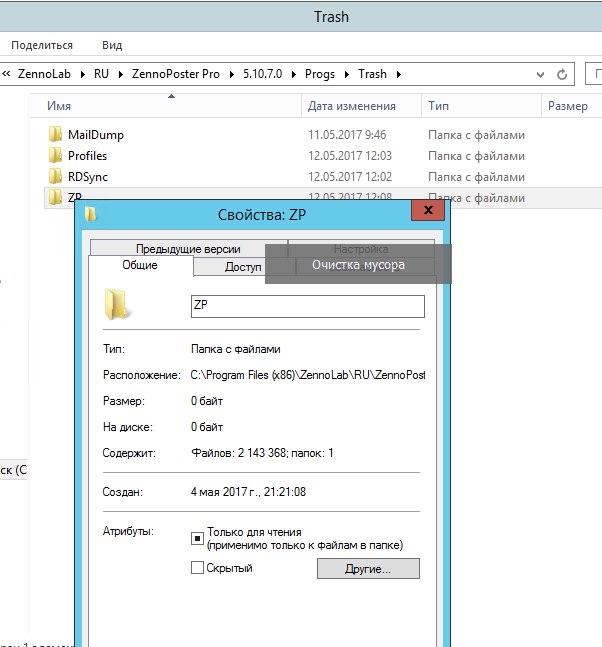Click the Очистка мусора overlay label
Screen dimensions: 602x647
point(358,265)
